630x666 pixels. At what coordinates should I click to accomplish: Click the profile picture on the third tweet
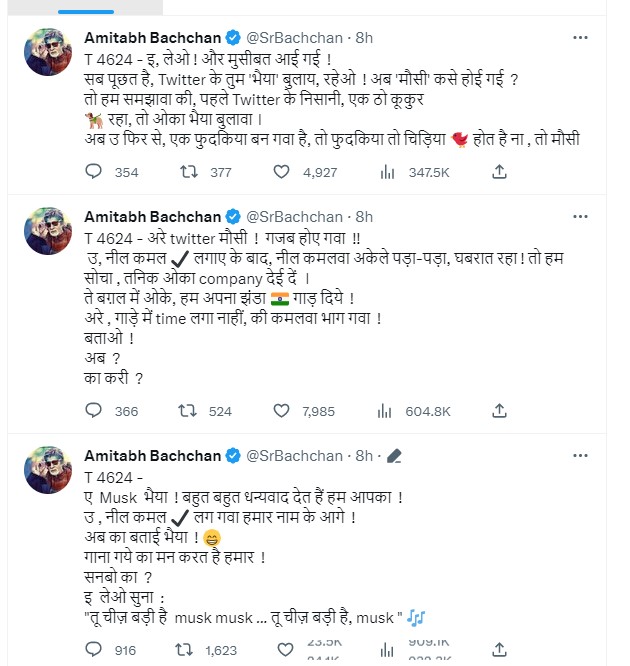pyautogui.click(x=45, y=468)
